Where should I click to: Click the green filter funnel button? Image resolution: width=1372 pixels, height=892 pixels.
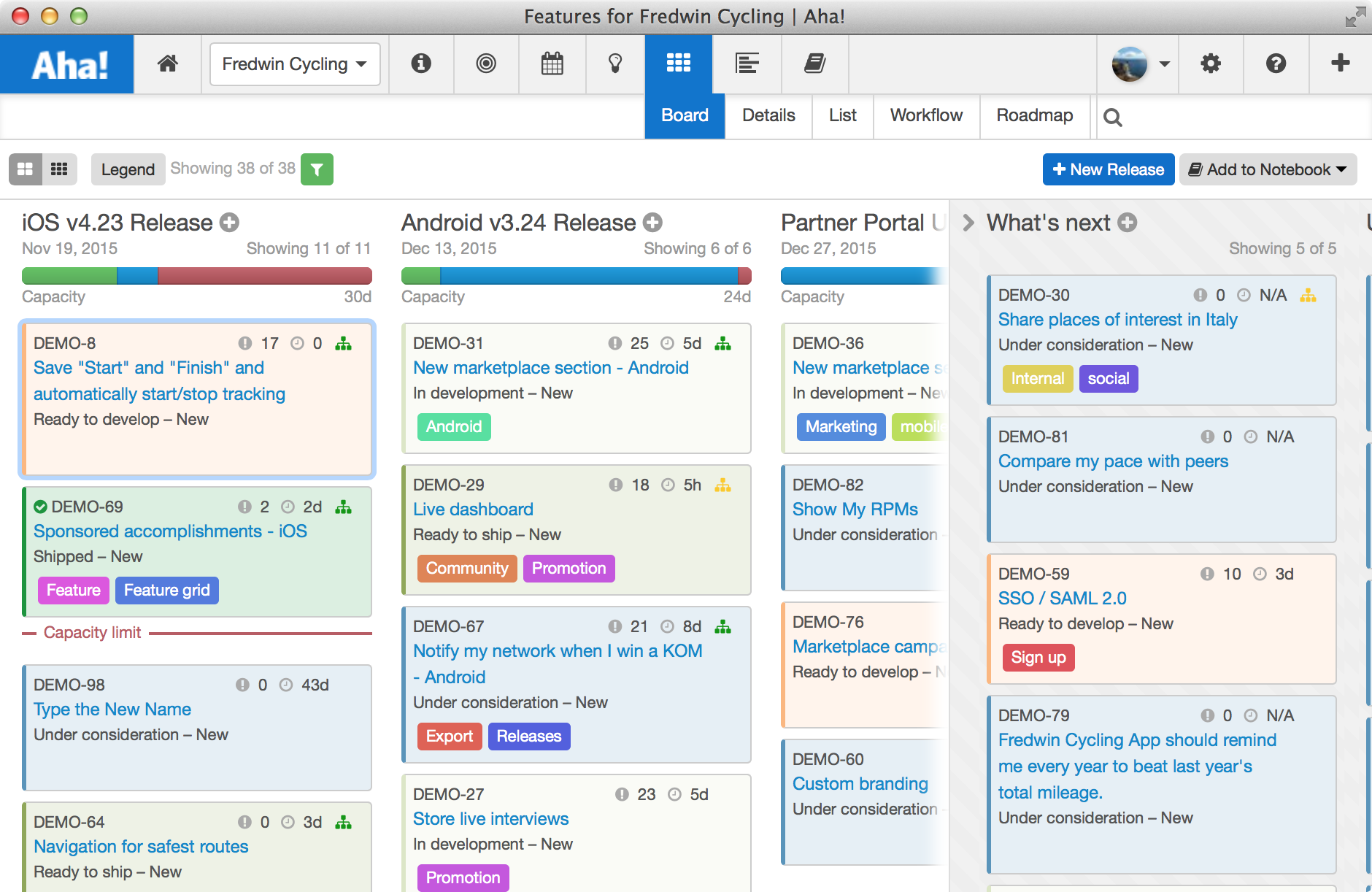[x=317, y=169]
